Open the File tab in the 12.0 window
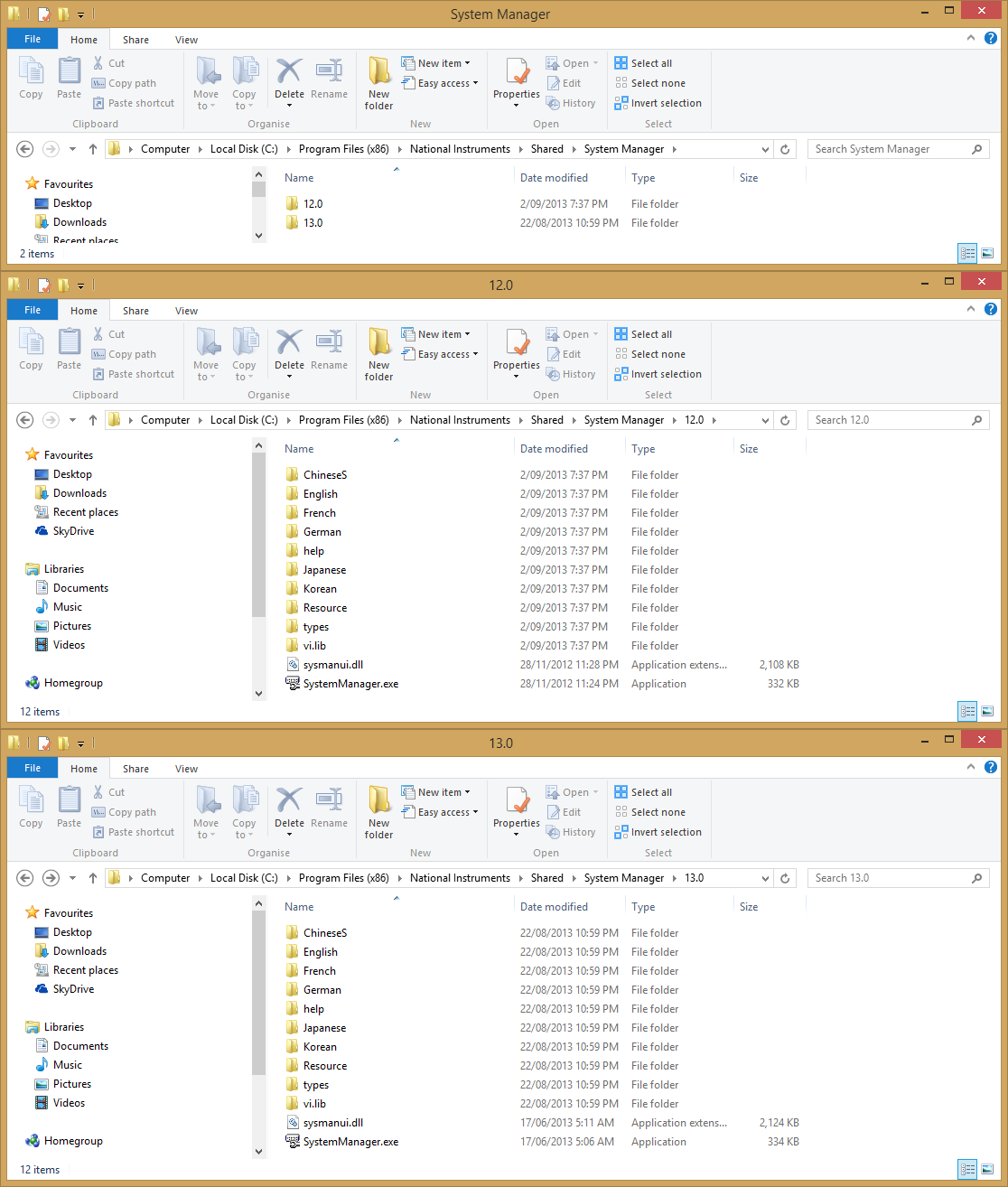The image size is (1008, 1187). [33, 310]
